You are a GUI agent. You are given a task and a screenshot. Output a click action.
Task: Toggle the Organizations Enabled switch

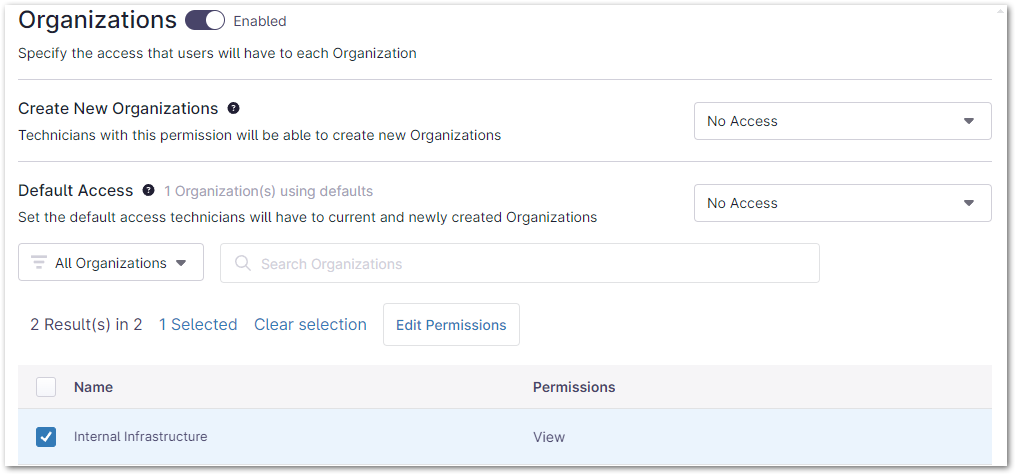pos(205,20)
